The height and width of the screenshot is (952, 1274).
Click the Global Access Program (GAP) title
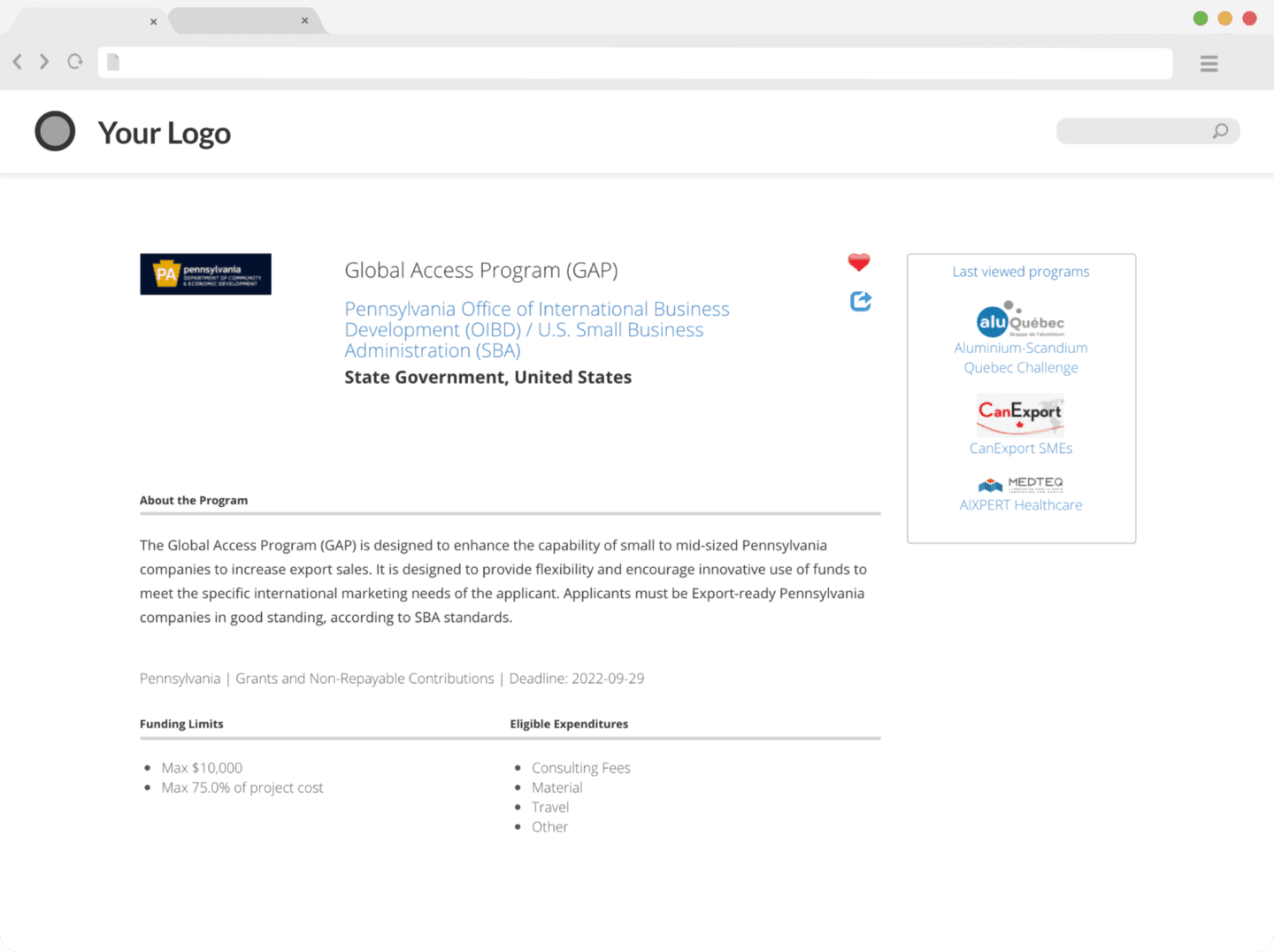tap(481, 271)
